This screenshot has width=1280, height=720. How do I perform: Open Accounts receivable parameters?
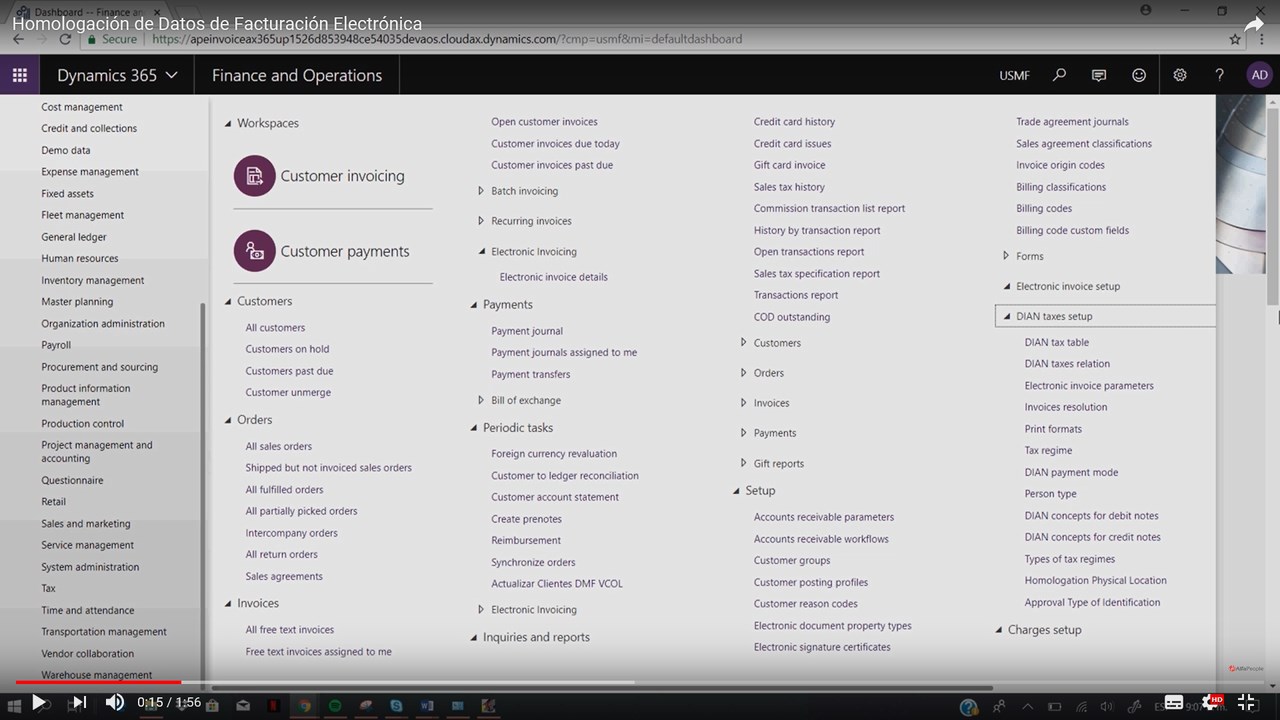click(824, 517)
